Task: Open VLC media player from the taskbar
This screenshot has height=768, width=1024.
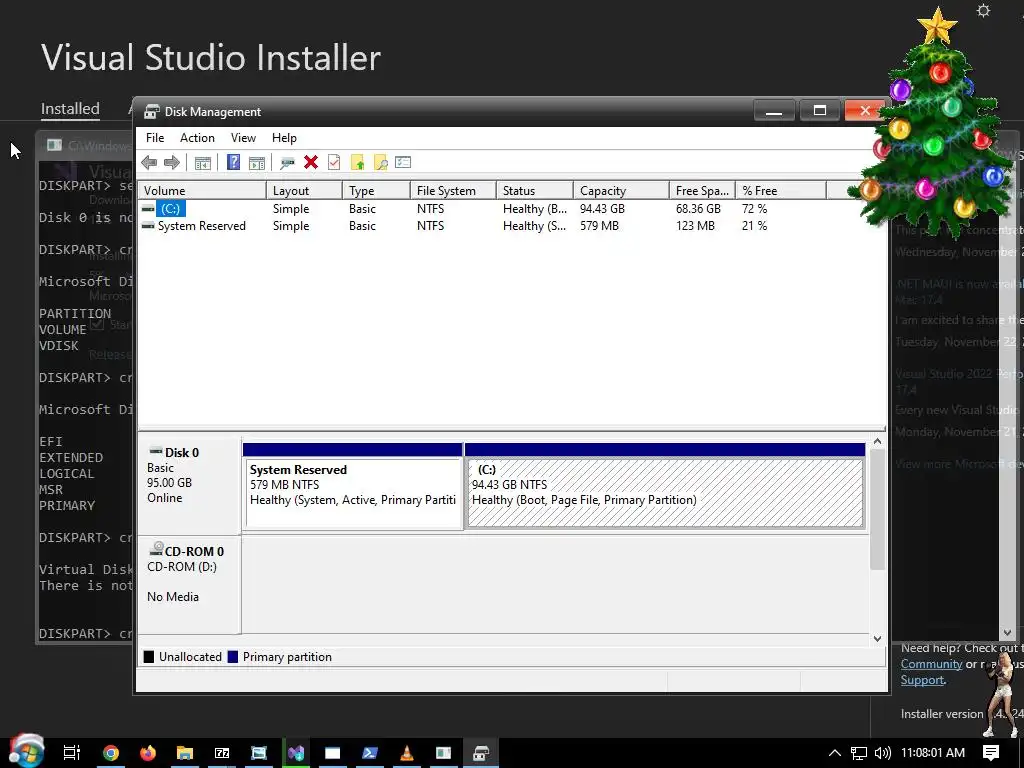Action: tap(406, 753)
